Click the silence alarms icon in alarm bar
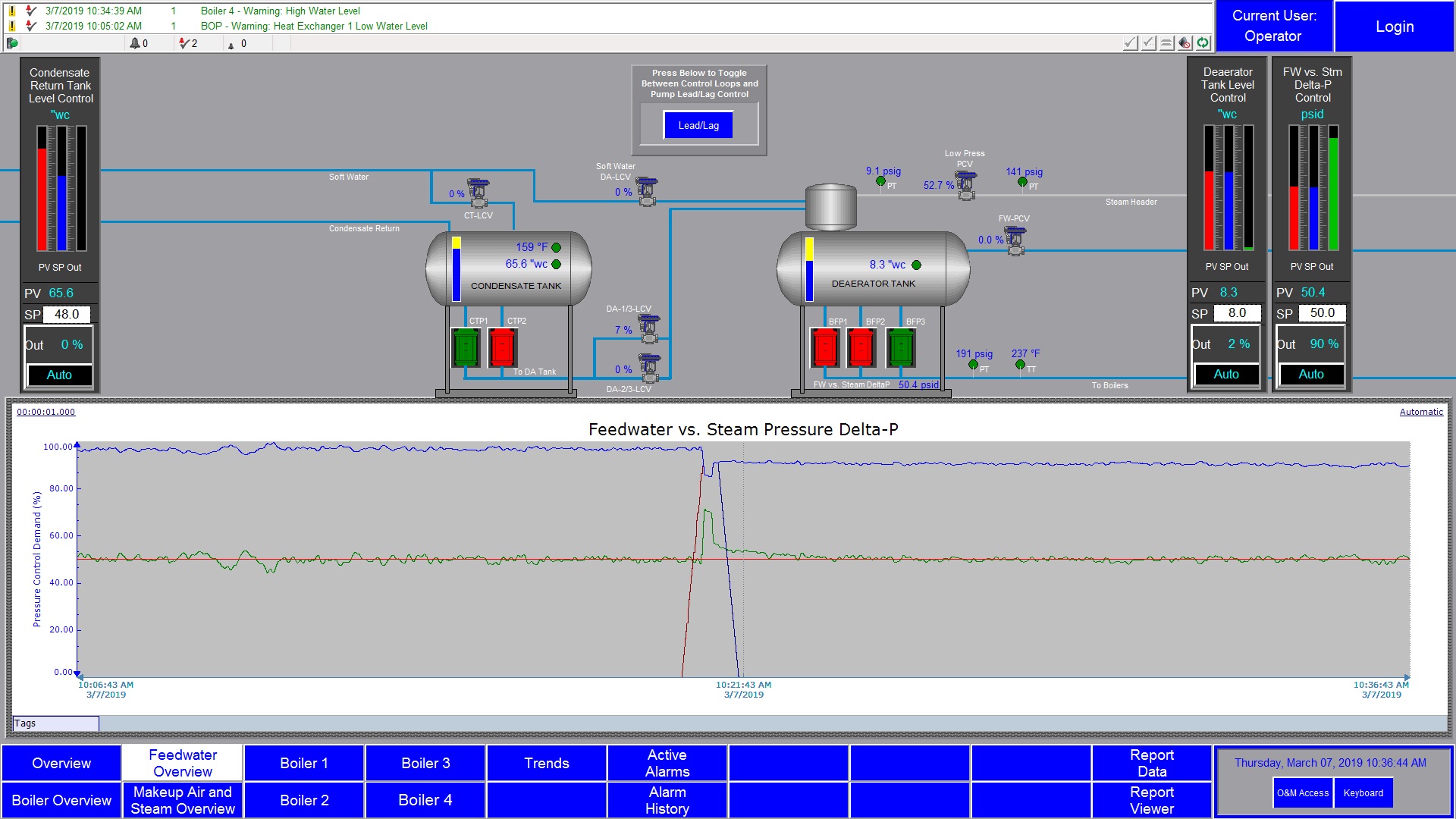 click(x=1185, y=43)
